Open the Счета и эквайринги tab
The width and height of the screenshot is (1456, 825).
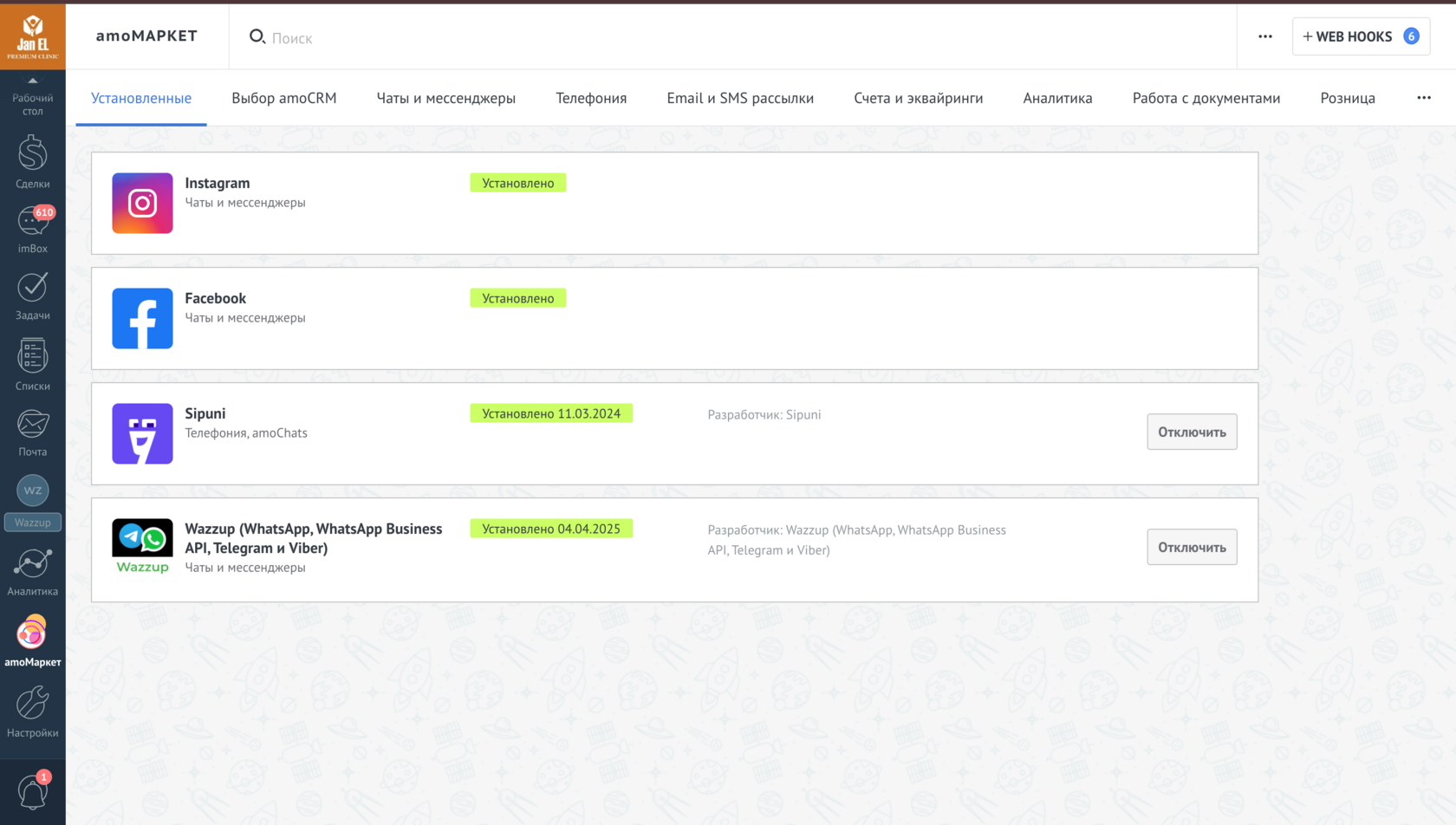click(x=919, y=98)
